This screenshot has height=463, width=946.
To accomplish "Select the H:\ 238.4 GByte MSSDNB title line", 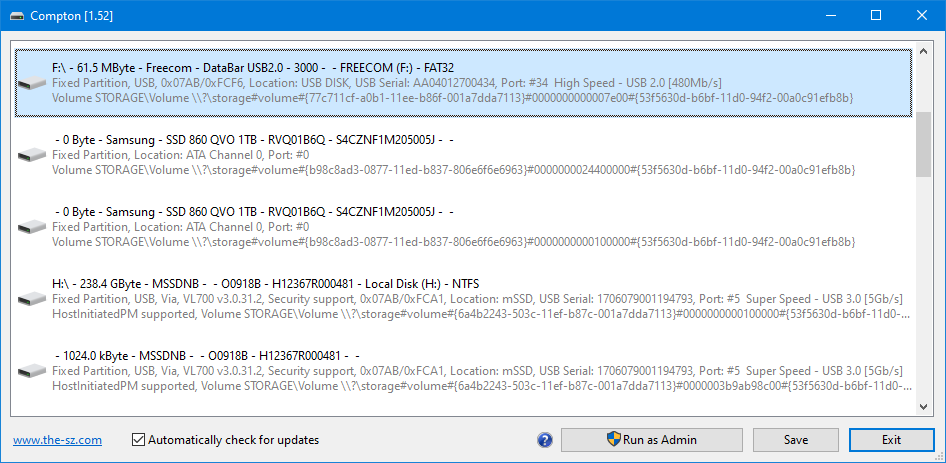I will point(265,283).
